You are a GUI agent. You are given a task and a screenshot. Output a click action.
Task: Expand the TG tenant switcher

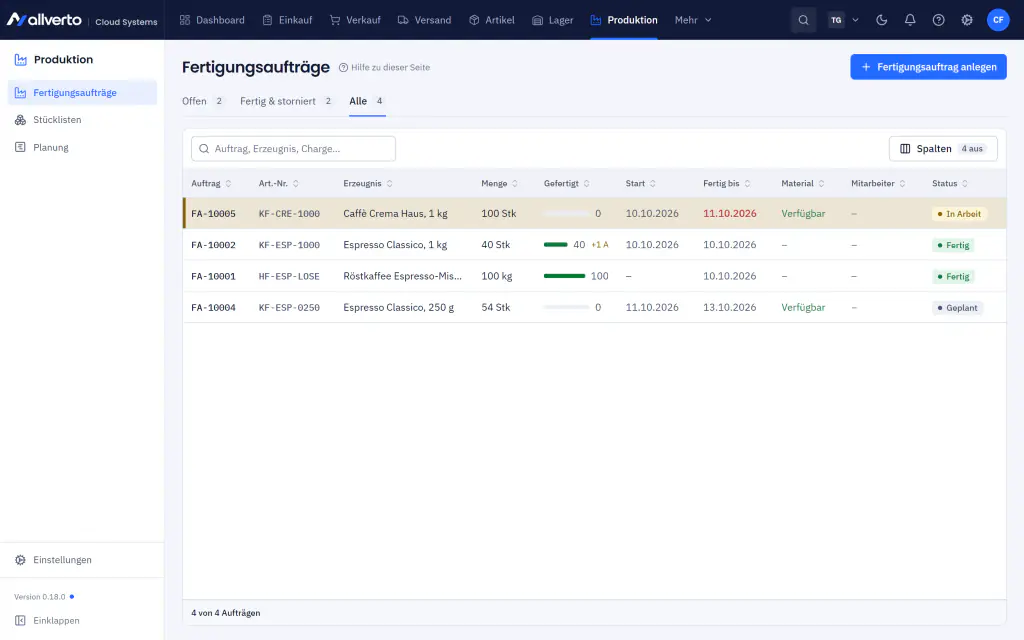point(843,20)
